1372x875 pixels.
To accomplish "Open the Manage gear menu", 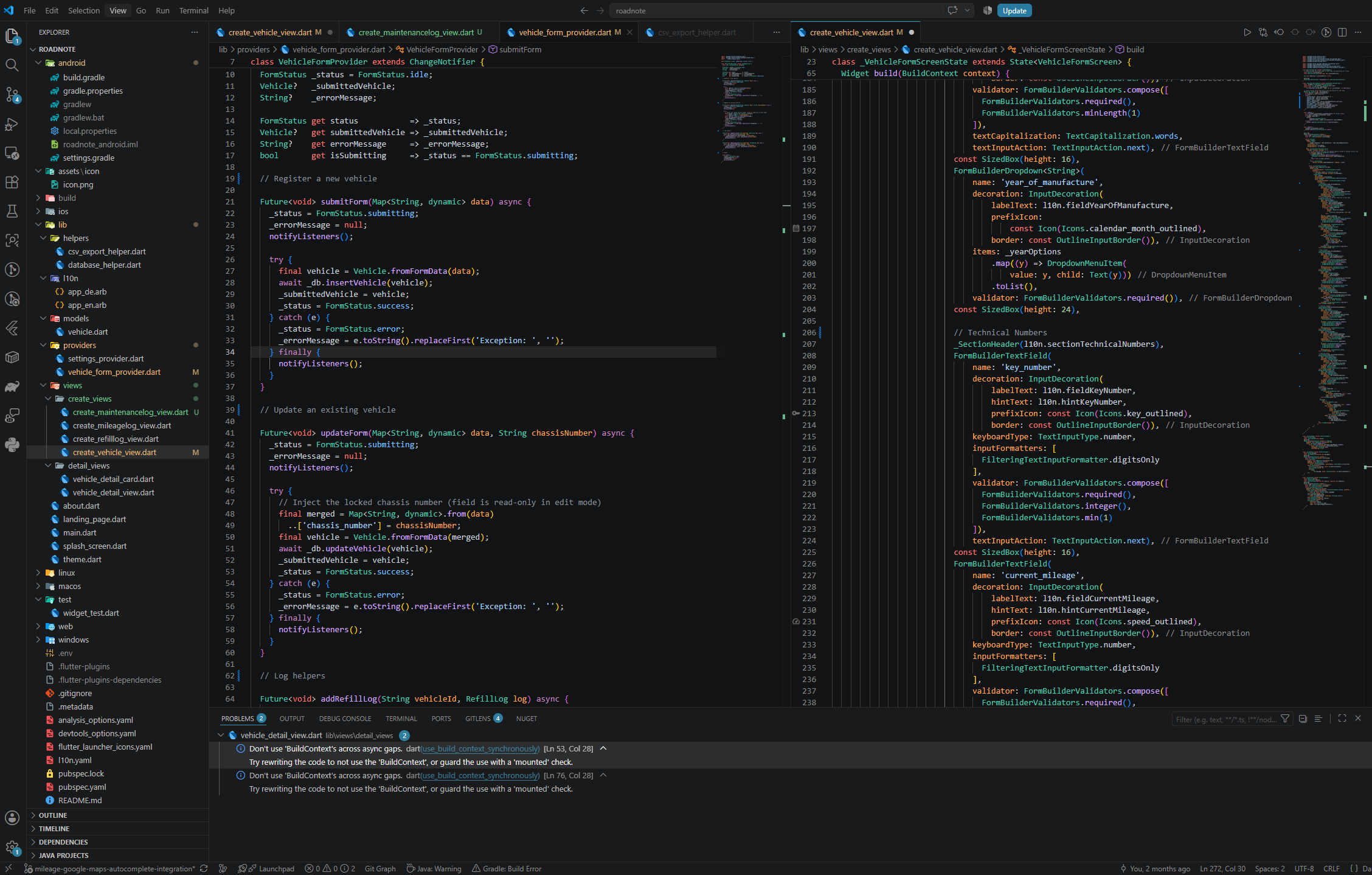I will click(12, 847).
